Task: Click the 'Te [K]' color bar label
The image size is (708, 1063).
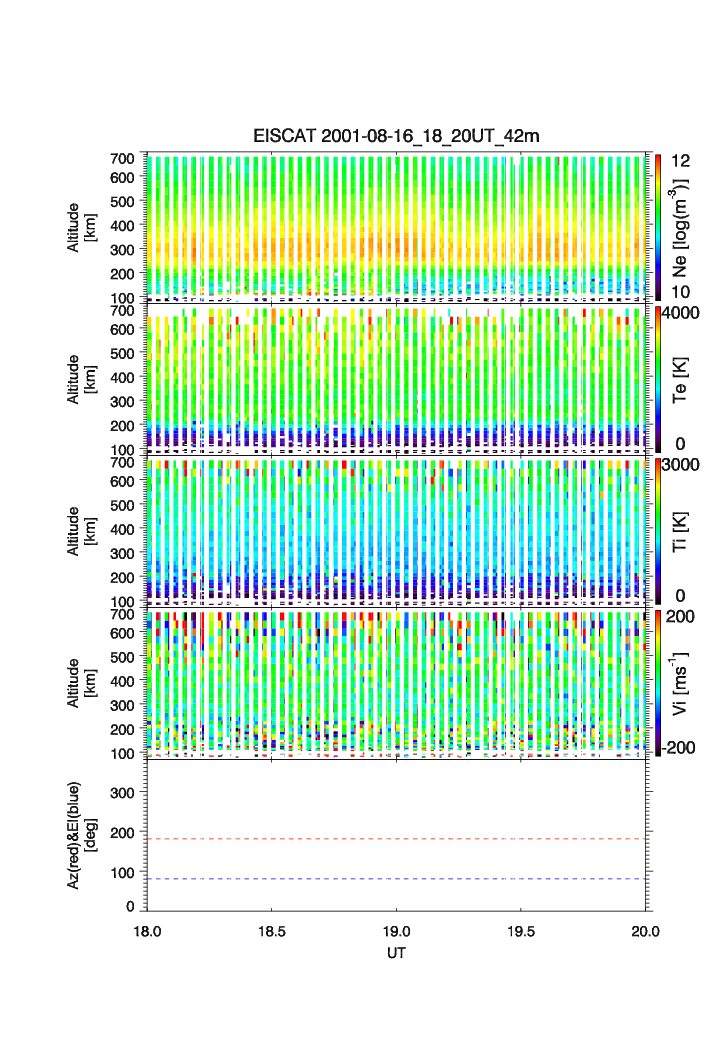Action: (x=680, y=380)
